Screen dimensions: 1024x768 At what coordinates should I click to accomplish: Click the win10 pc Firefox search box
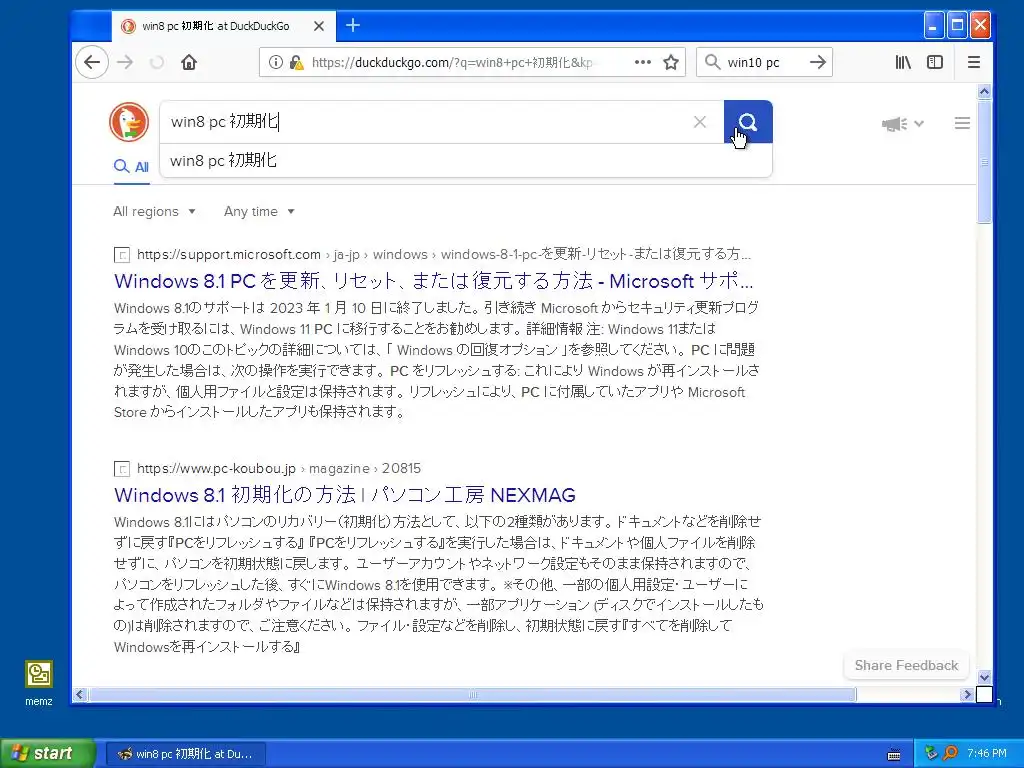point(764,63)
